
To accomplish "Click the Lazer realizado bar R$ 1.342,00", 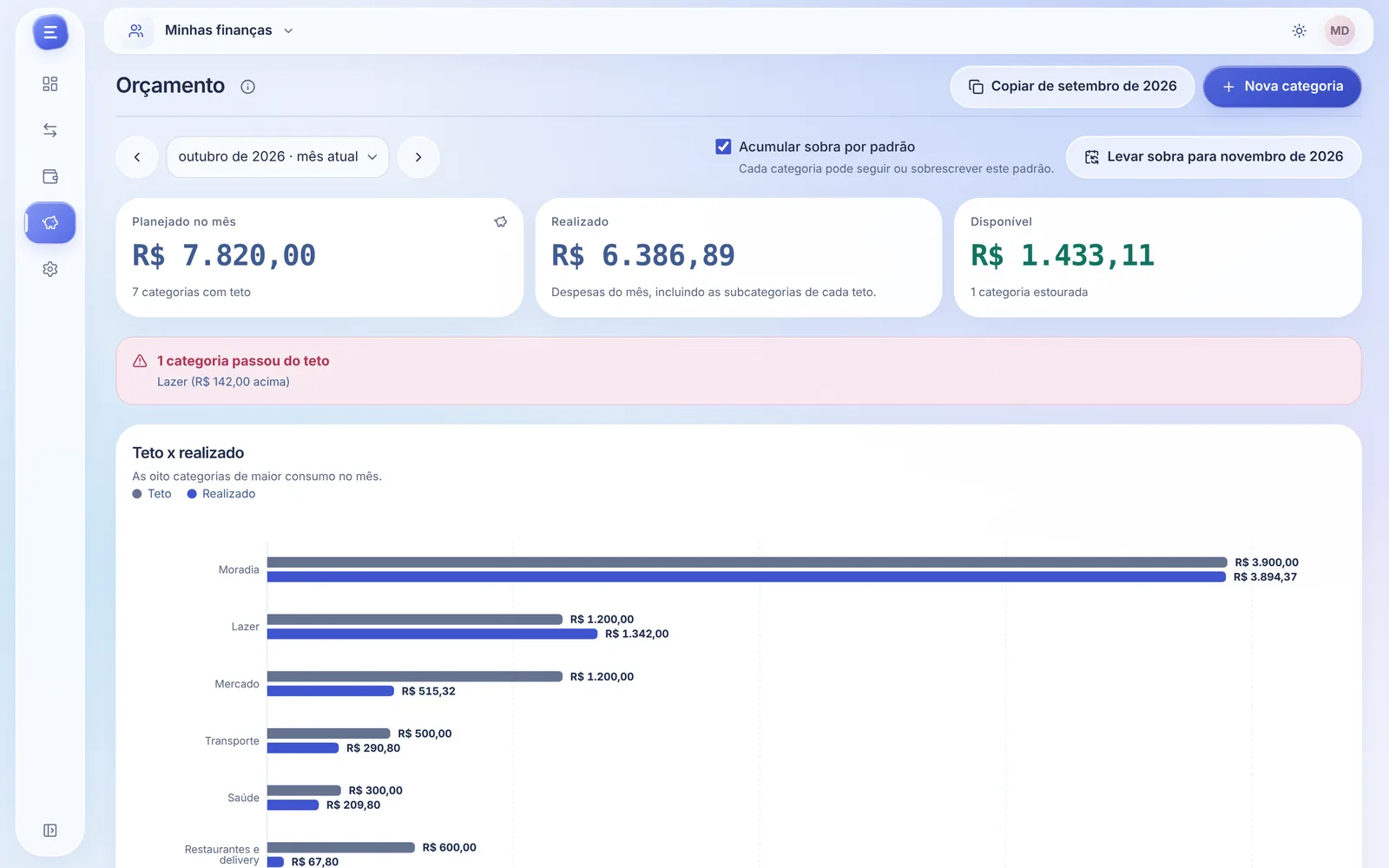I will pyautogui.click(x=432, y=635).
